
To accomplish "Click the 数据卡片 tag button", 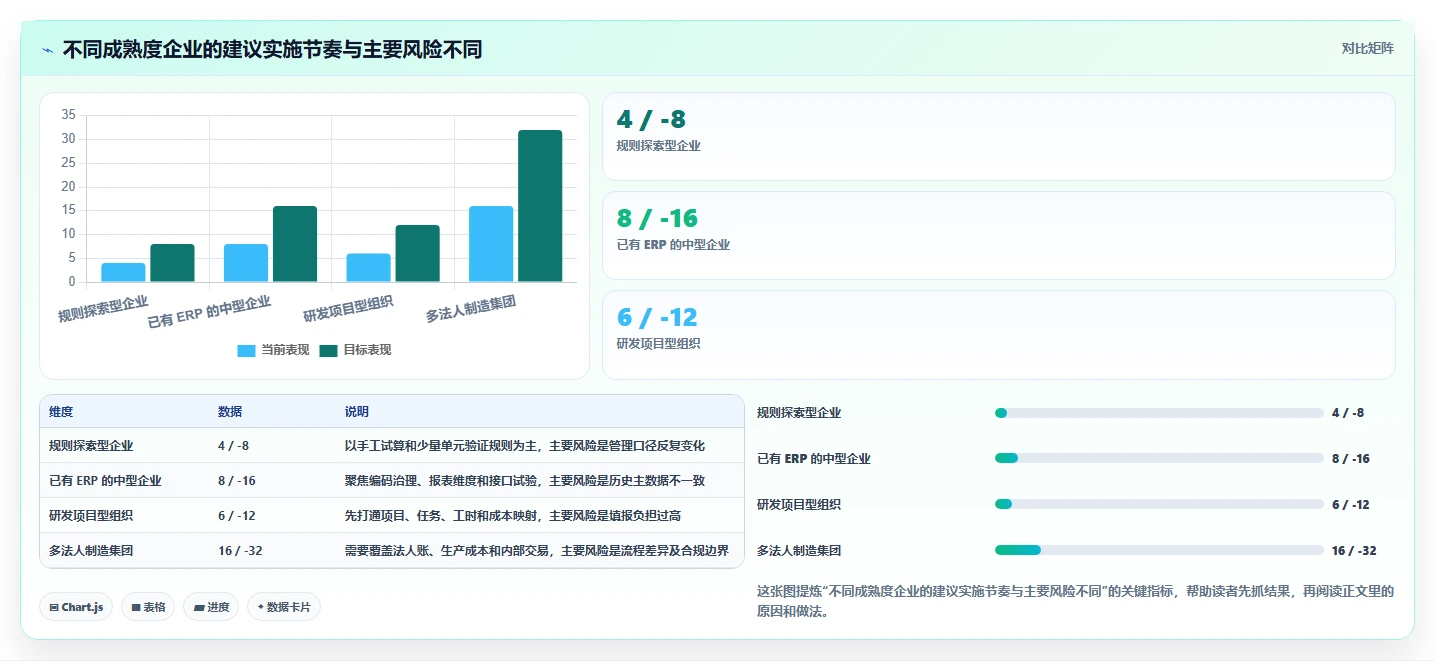I will point(284,607).
